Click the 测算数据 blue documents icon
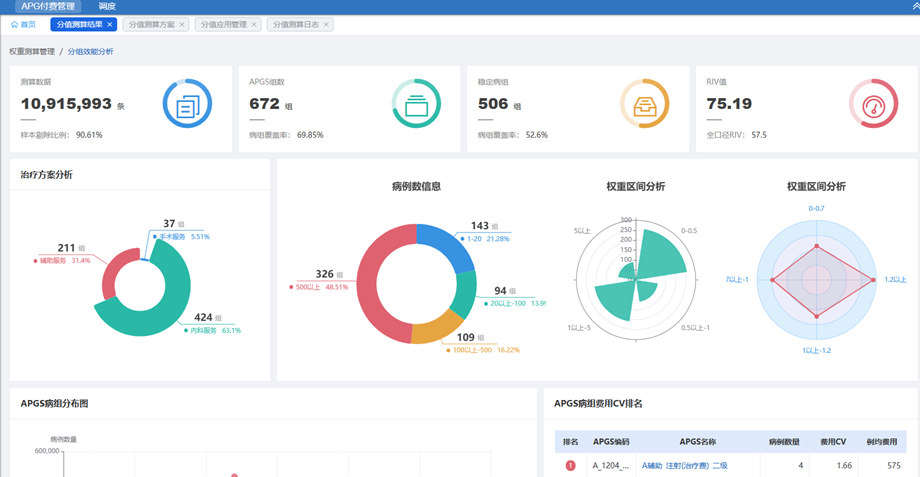 tap(187, 103)
